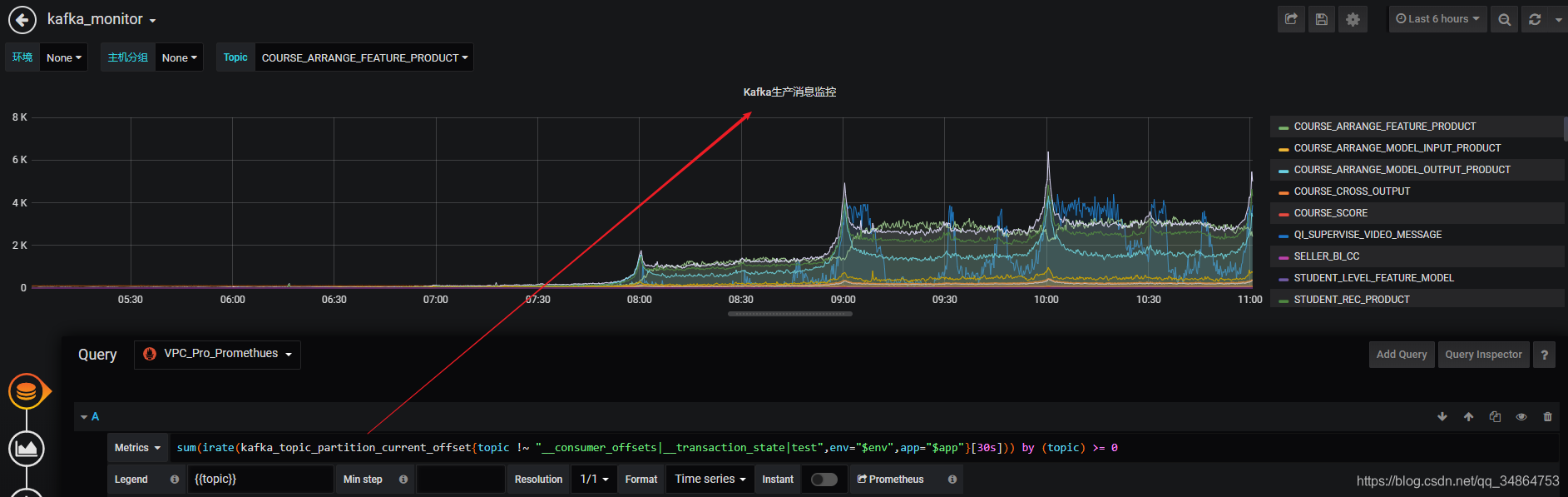This screenshot has width=1568, height=497.
Task: Toggle COURSE_ARRANGE_FEATURE_PRODUCT legend series
Action: click(1384, 127)
